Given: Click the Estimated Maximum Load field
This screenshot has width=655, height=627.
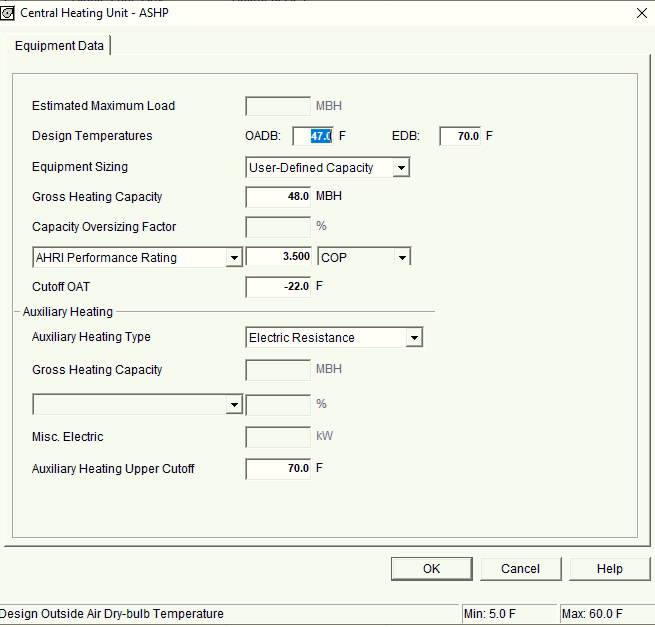Looking at the screenshot, I should [x=278, y=106].
